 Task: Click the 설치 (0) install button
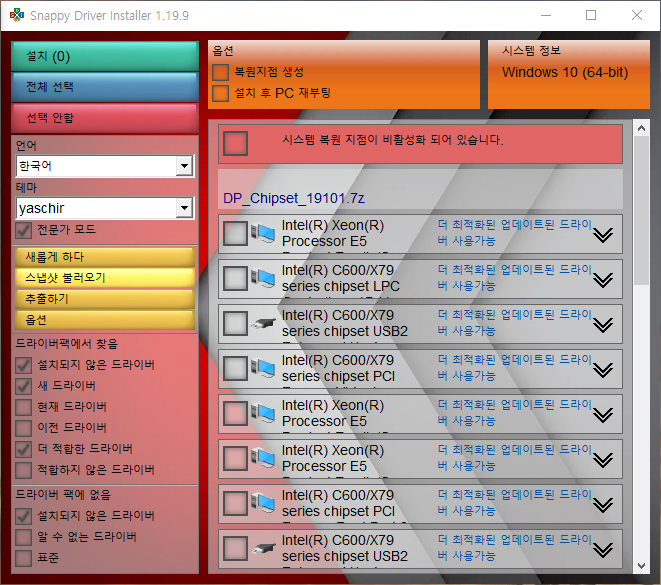pos(105,56)
